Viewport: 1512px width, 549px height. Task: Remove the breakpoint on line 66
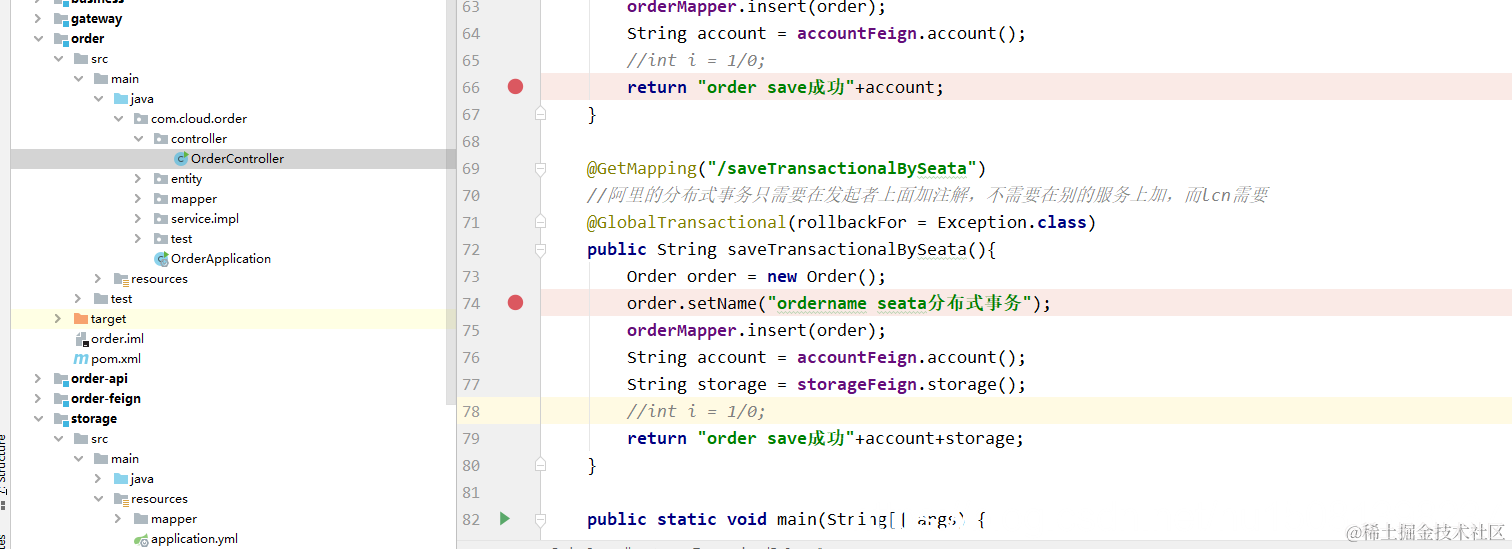click(515, 87)
